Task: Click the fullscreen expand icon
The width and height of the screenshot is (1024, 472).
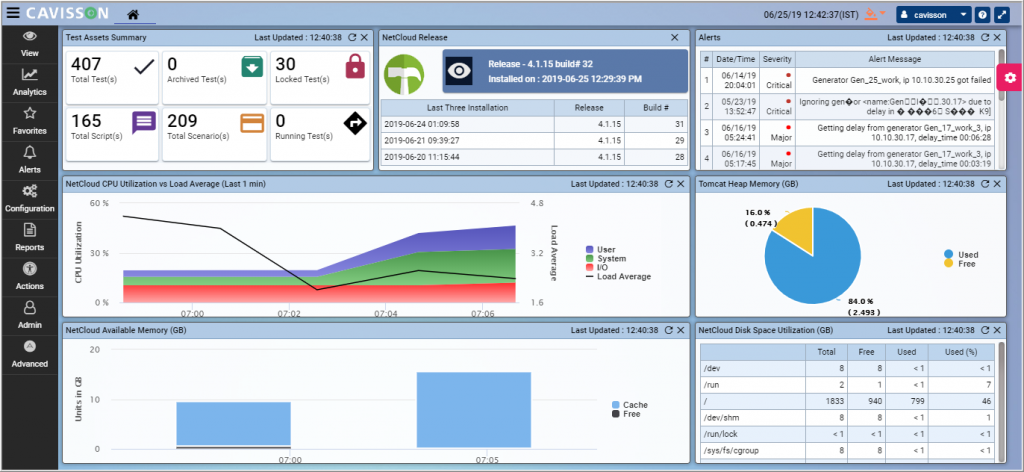Action: click(x=1000, y=14)
